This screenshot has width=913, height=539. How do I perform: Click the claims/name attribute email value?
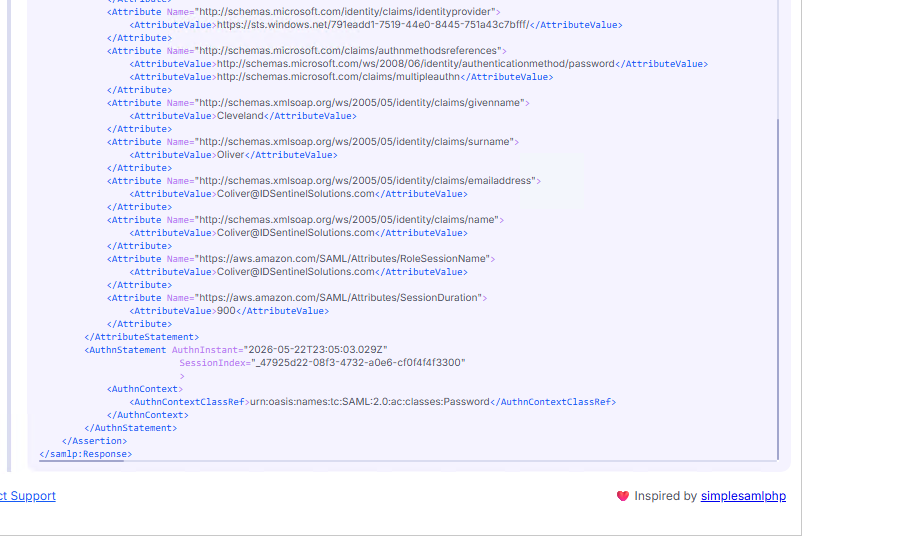[296, 233]
